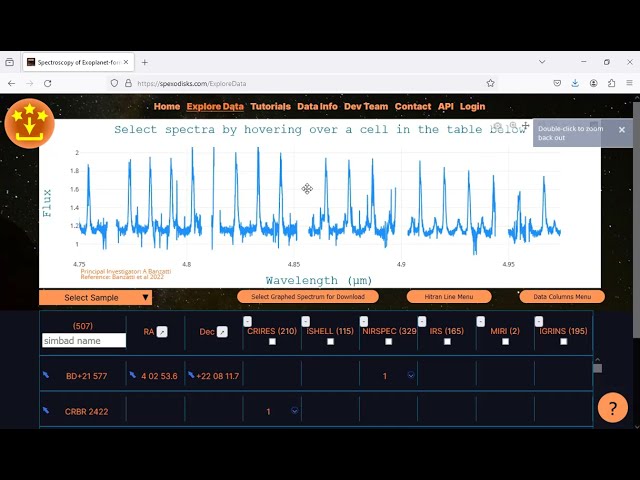Open the Select Sample dropdown
This screenshot has width=640, height=480.
96,298
